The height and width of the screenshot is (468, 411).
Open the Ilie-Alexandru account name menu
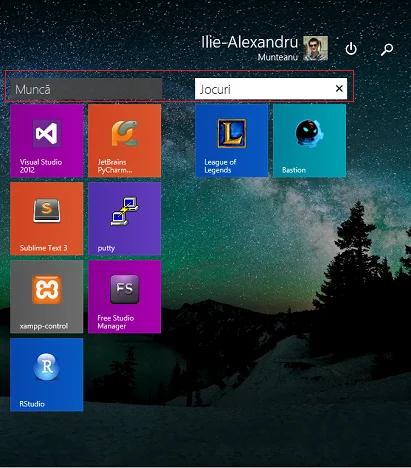[249, 48]
